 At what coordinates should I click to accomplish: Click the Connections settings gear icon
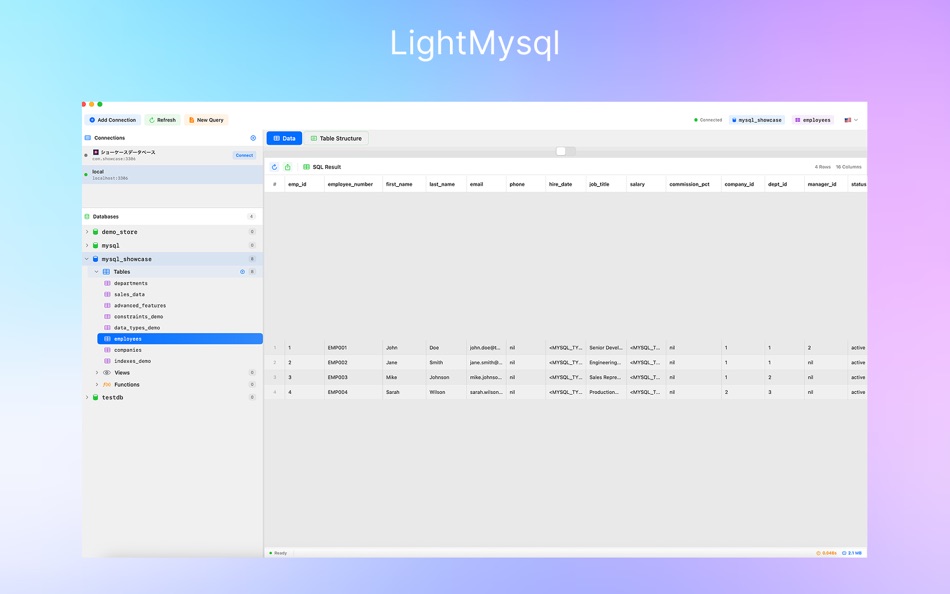pyautogui.click(x=253, y=138)
